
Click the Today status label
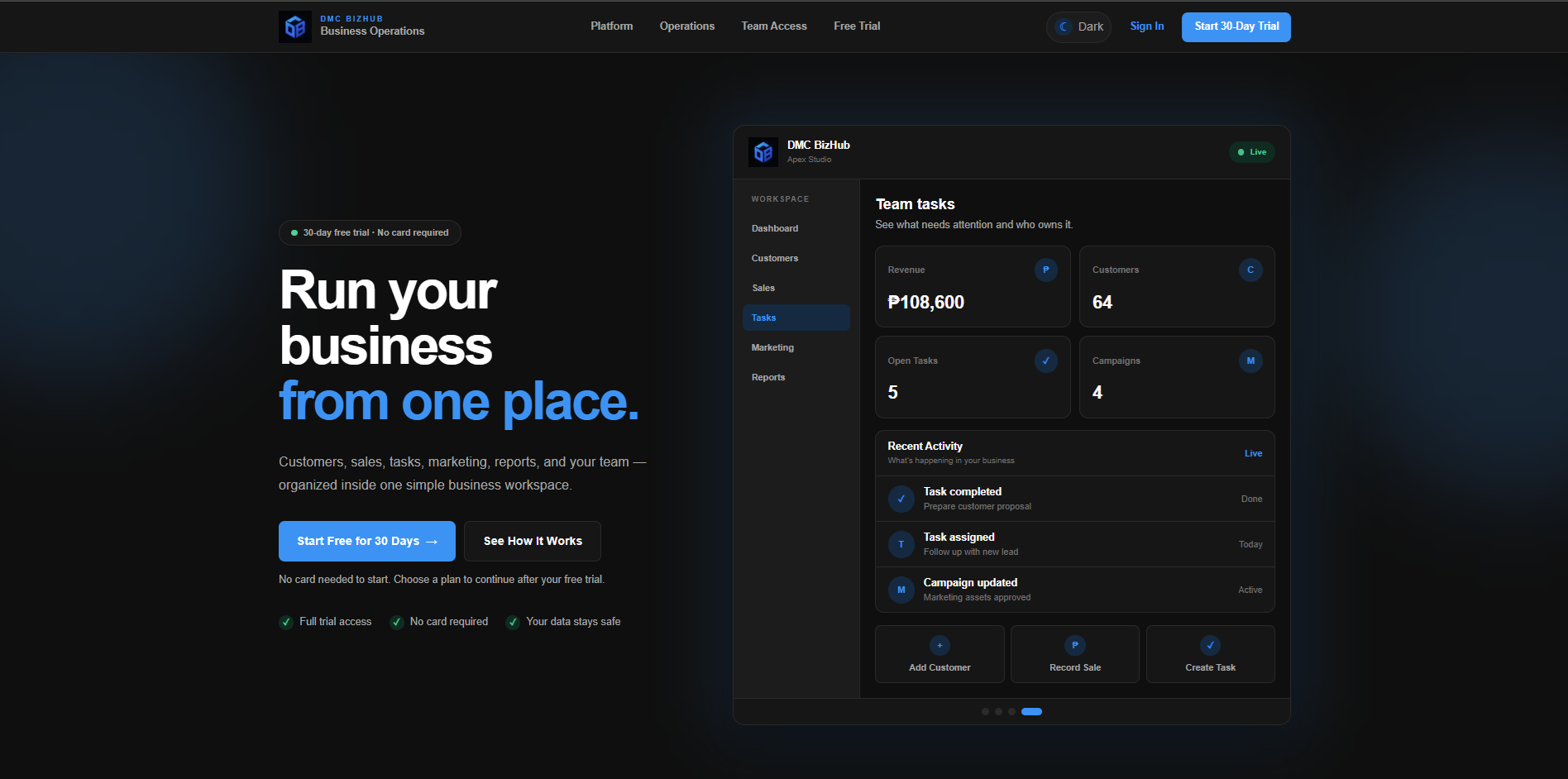pyautogui.click(x=1250, y=544)
